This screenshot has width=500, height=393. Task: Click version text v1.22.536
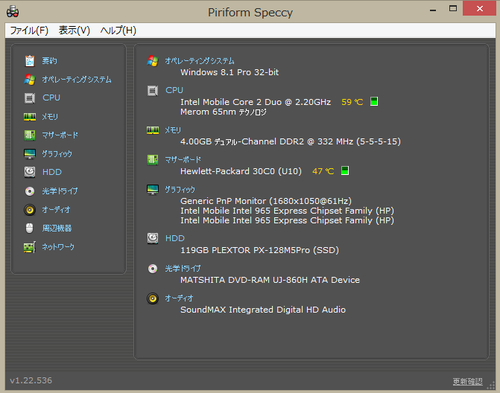31,380
